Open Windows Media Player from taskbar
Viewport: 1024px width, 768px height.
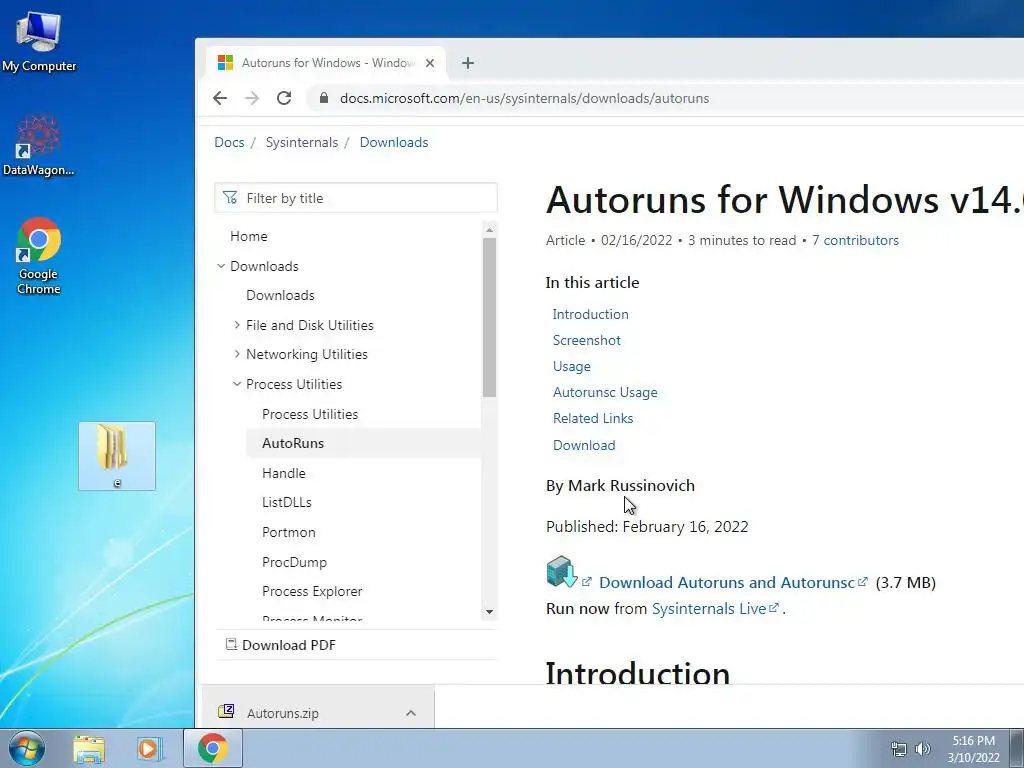(149, 749)
